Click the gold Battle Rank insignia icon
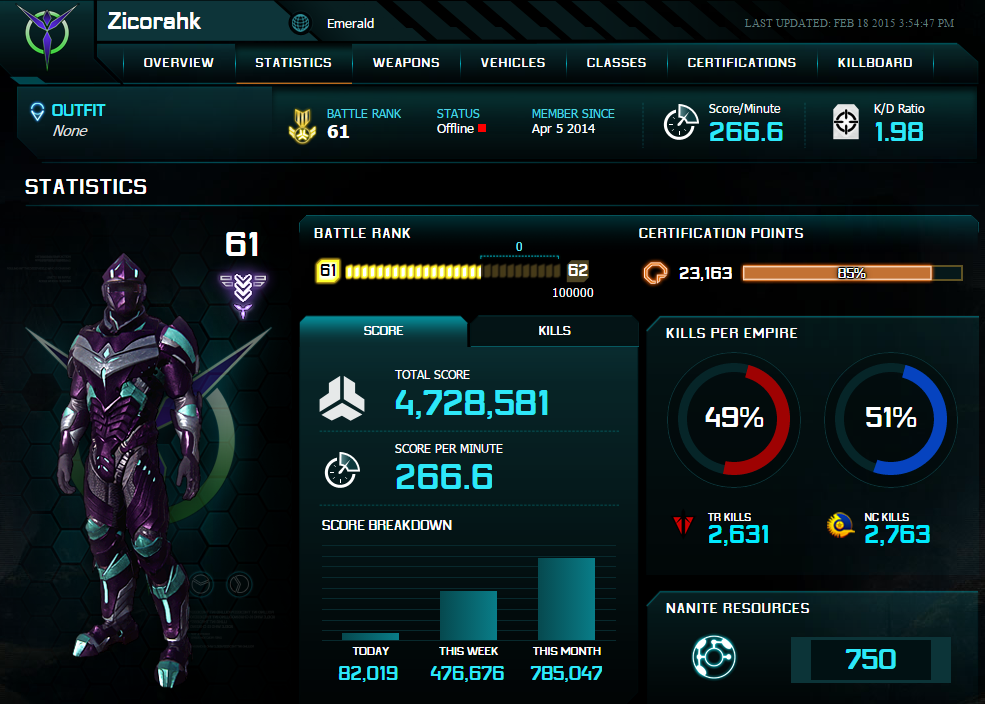985x704 pixels. (302, 126)
